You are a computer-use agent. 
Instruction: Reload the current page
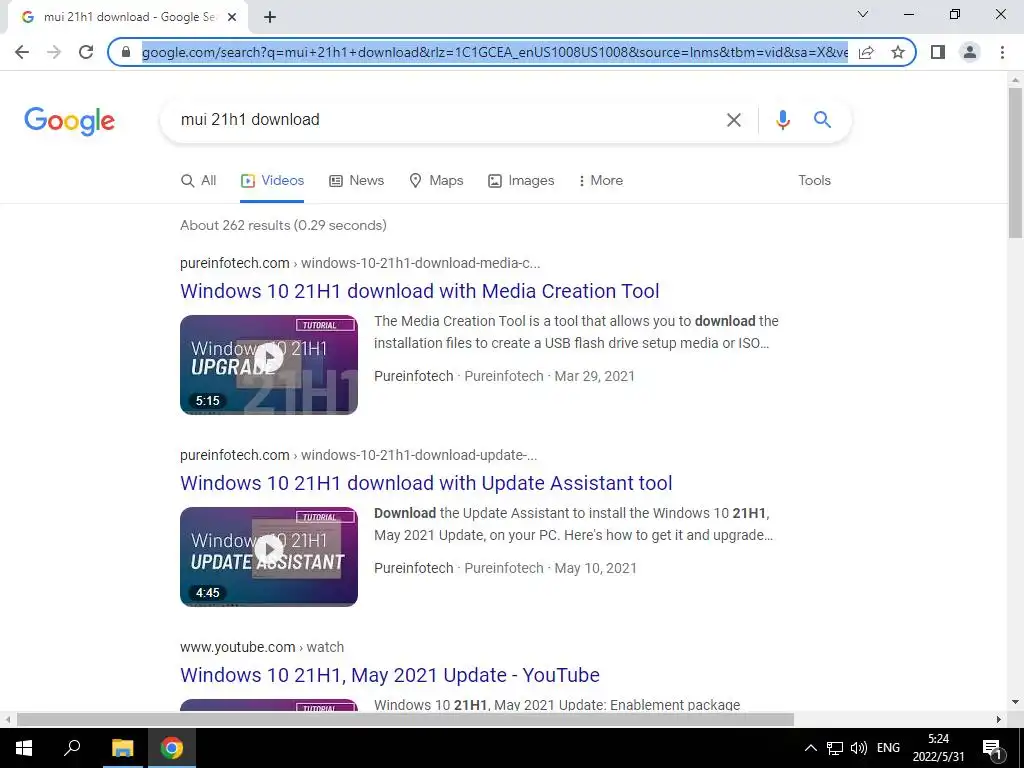(x=86, y=52)
